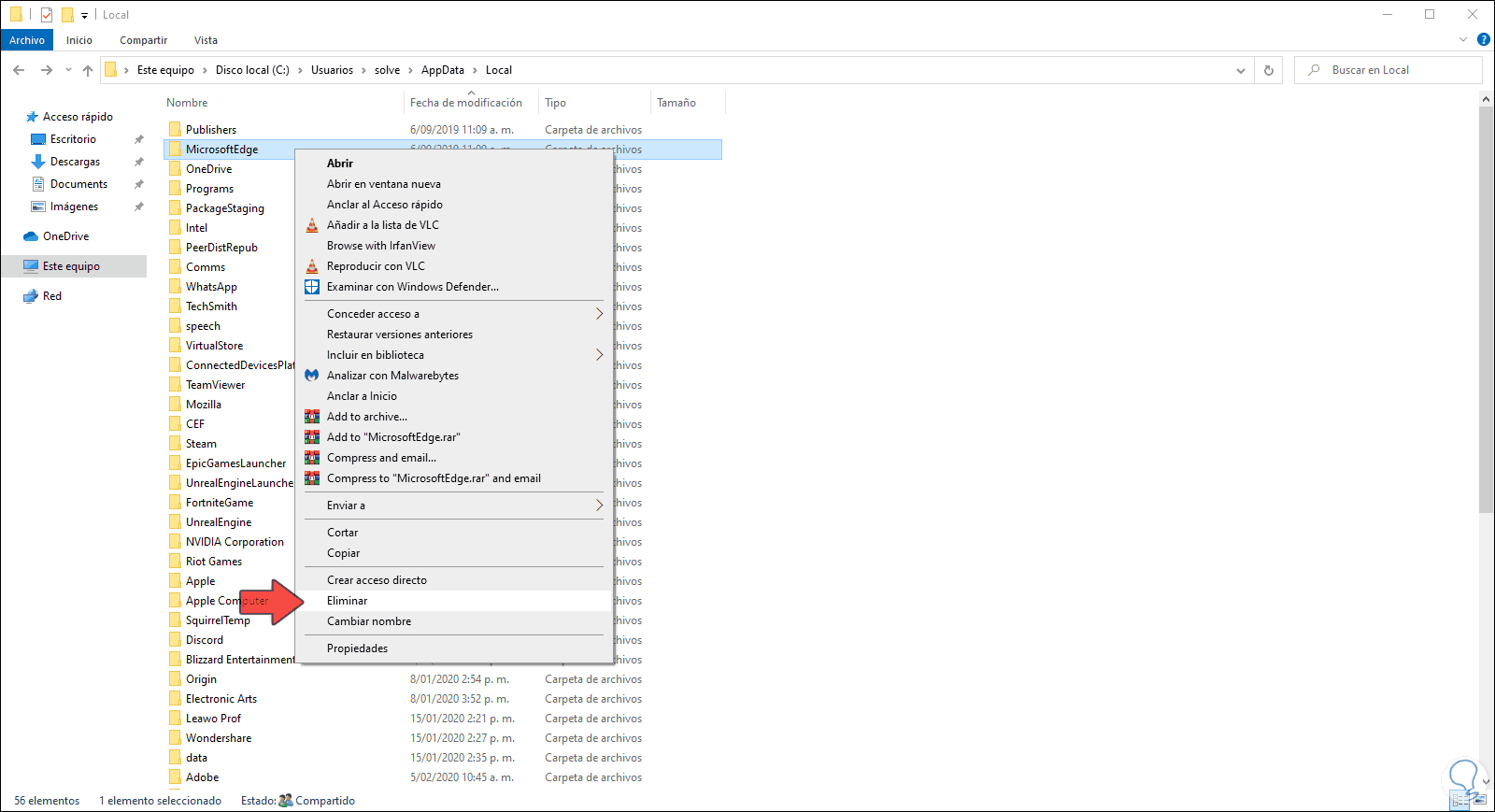The image size is (1495, 812).
Task: Open the recent locations dropdown arrow
Action: pos(68,70)
